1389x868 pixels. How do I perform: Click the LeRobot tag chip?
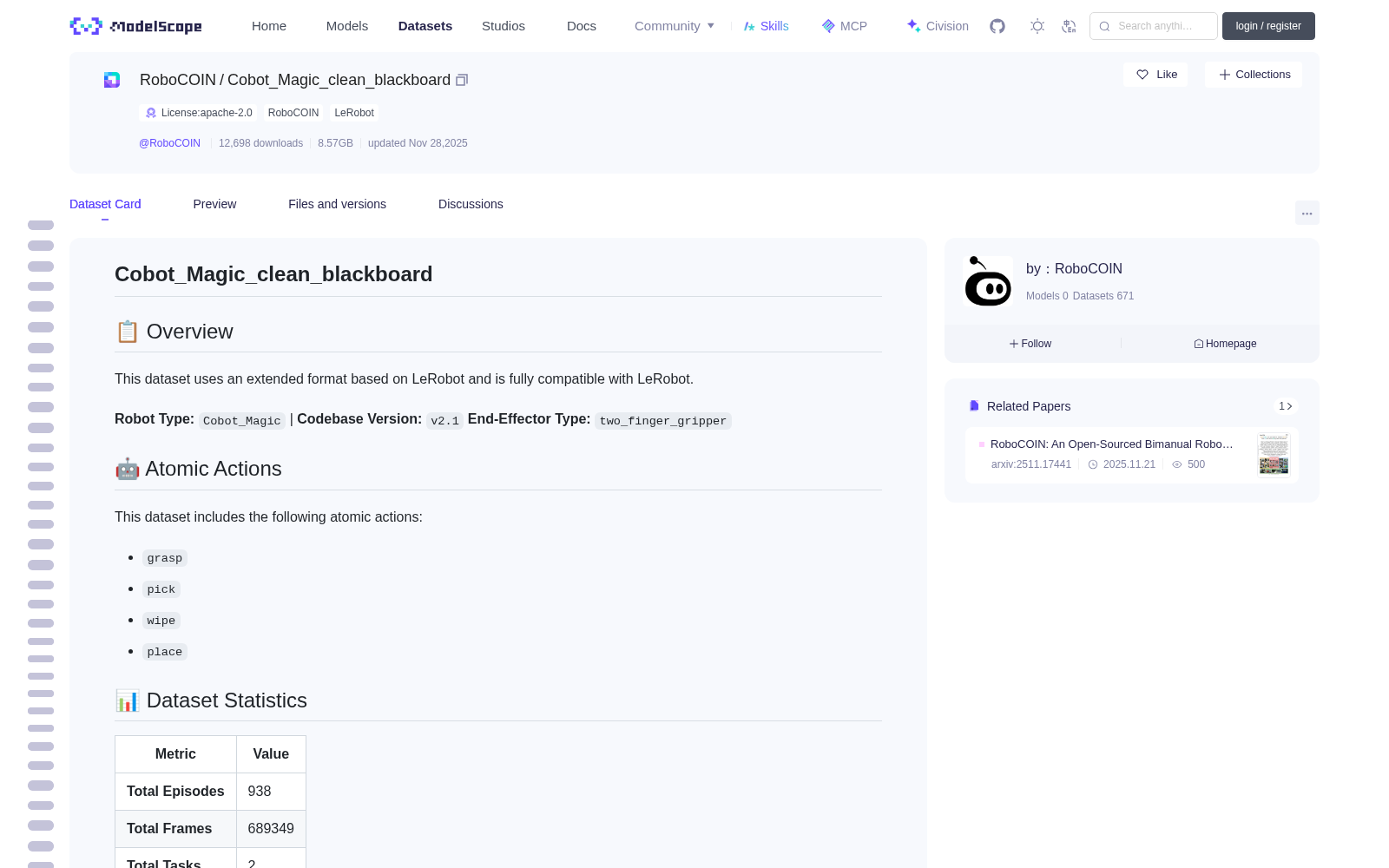pyautogui.click(x=354, y=113)
